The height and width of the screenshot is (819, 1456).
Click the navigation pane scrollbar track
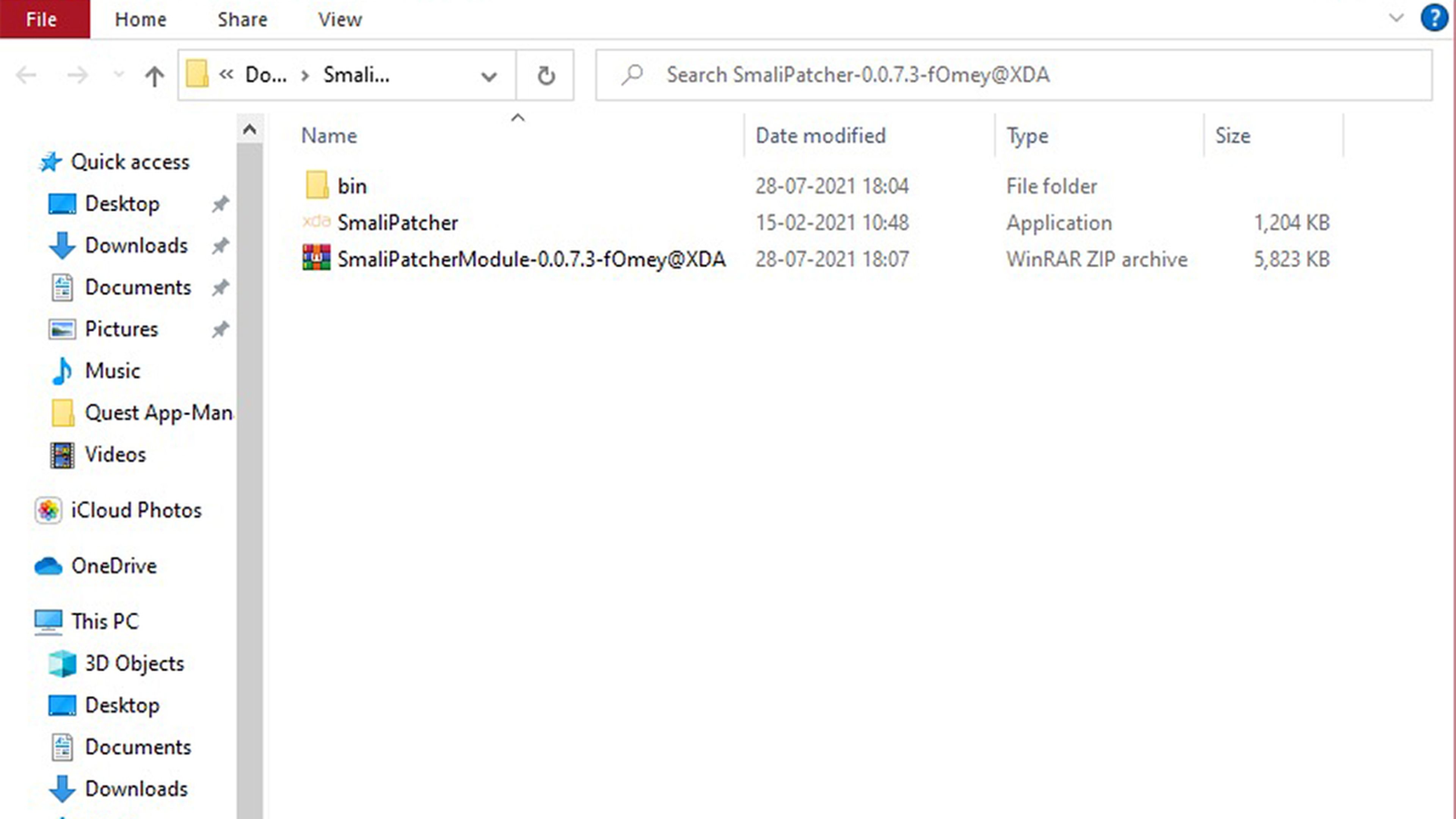pyautogui.click(x=249, y=480)
